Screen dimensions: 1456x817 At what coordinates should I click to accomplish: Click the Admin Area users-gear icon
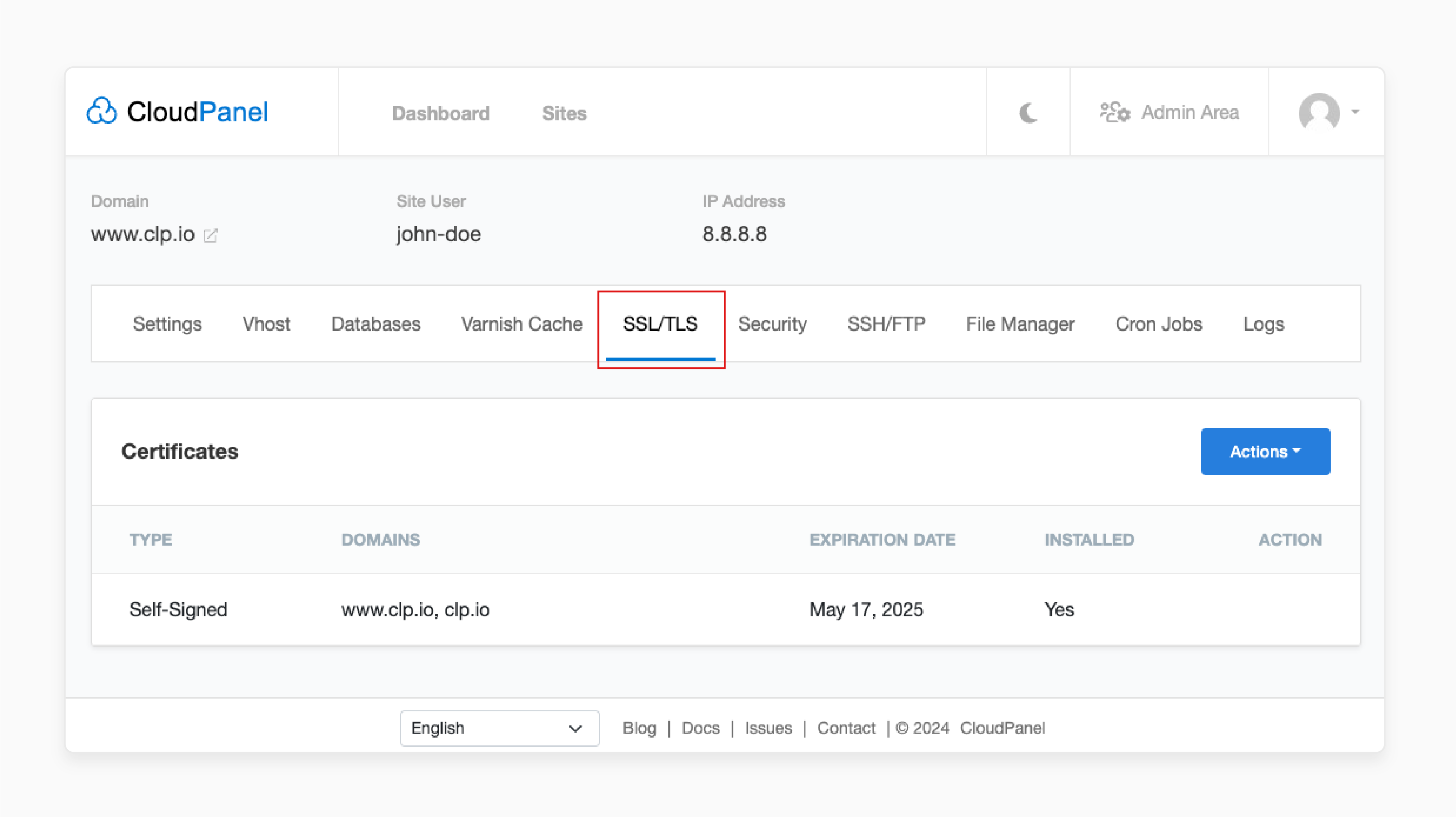click(x=1115, y=112)
